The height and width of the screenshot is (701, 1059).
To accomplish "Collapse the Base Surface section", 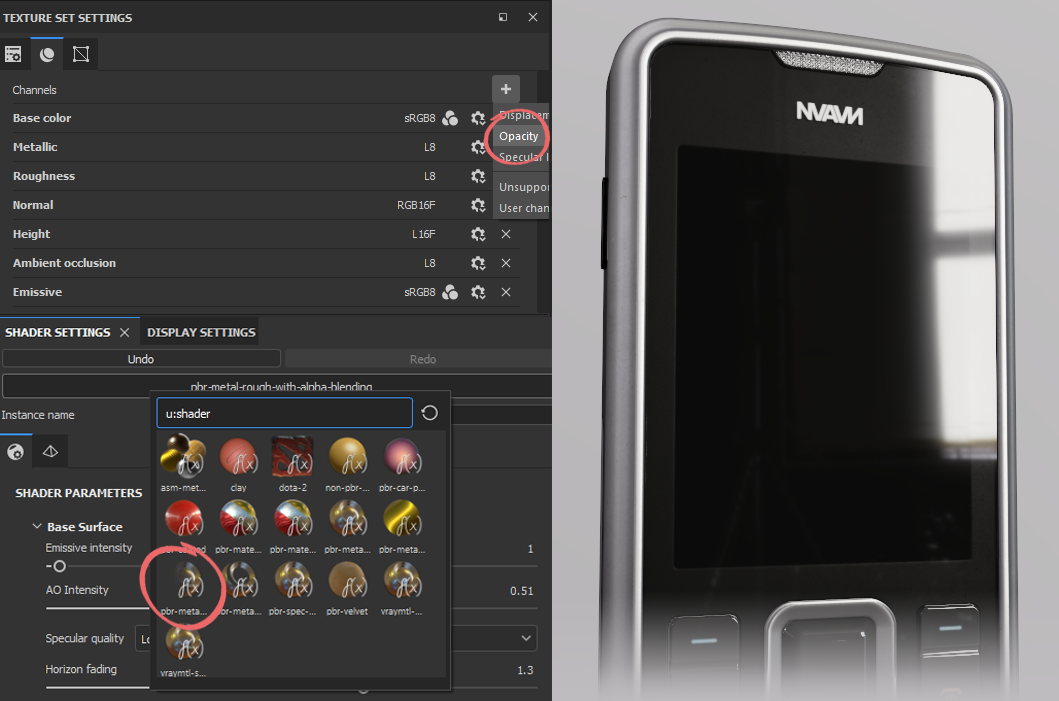I will tap(37, 526).
